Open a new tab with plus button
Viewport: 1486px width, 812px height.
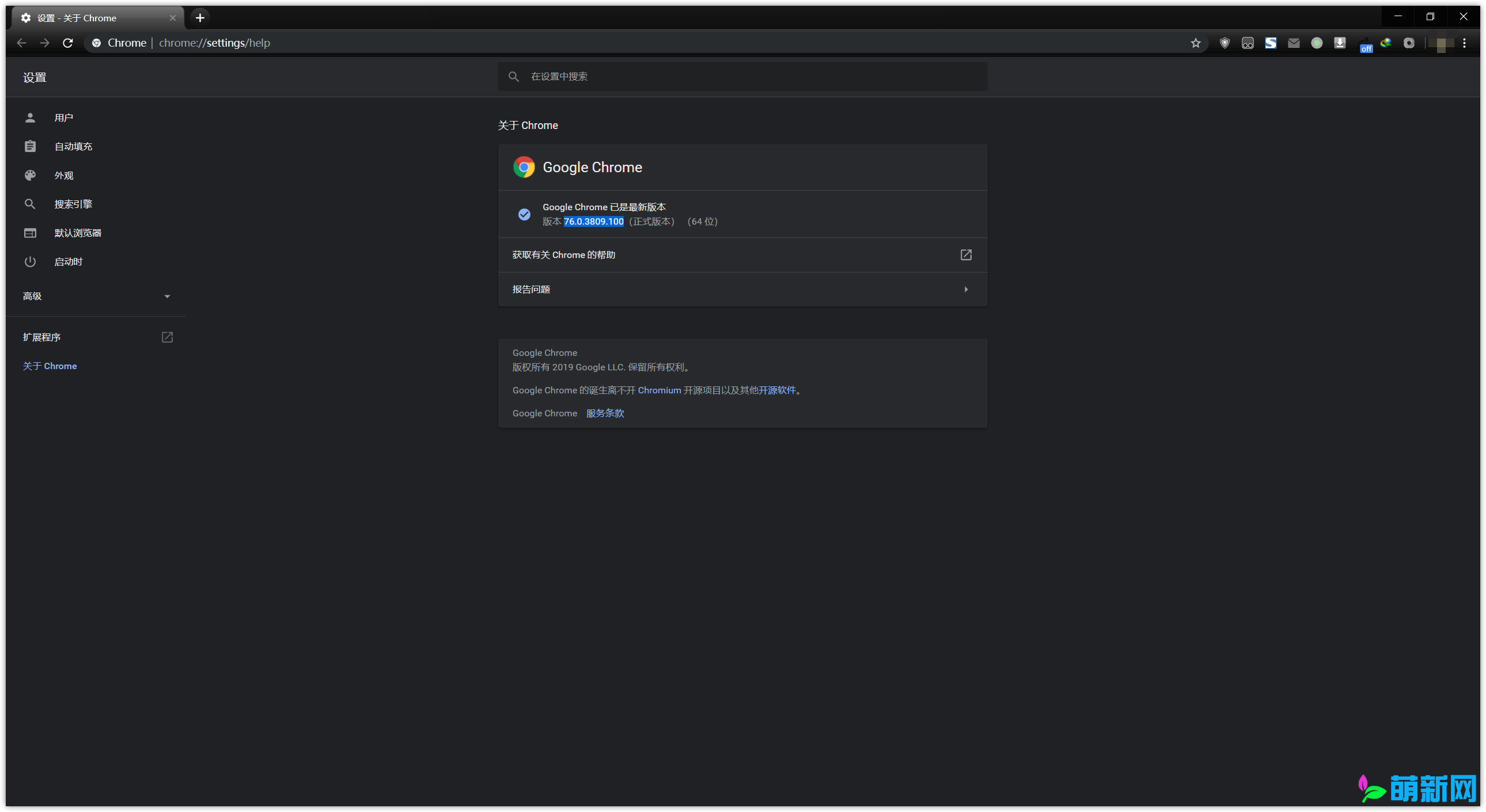[200, 18]
